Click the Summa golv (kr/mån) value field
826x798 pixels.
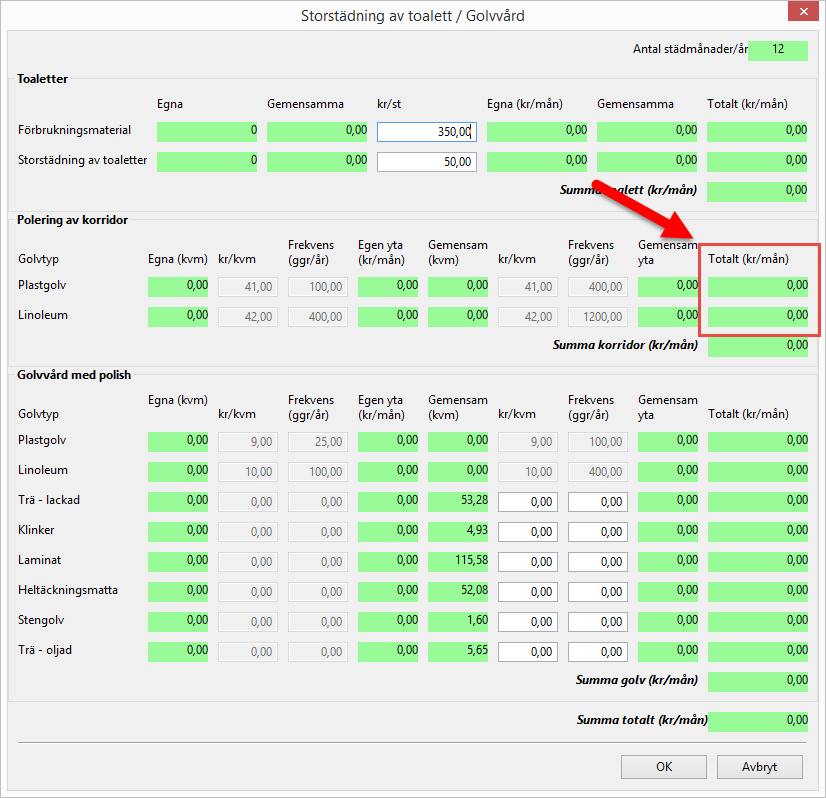(x=757, y=681)
